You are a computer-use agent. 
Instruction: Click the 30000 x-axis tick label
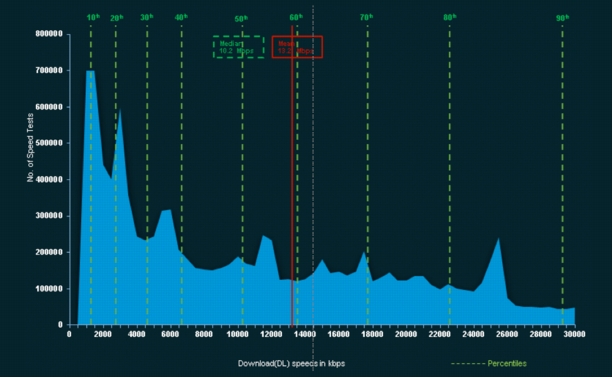tap(574, 334)
